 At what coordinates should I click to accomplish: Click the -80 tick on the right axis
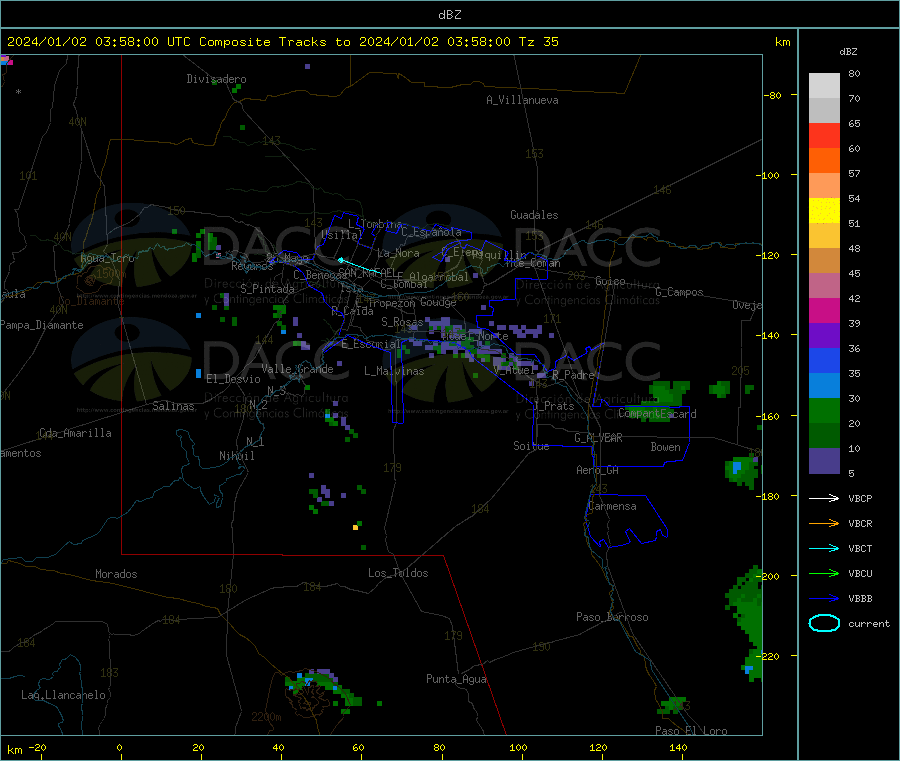771,95
